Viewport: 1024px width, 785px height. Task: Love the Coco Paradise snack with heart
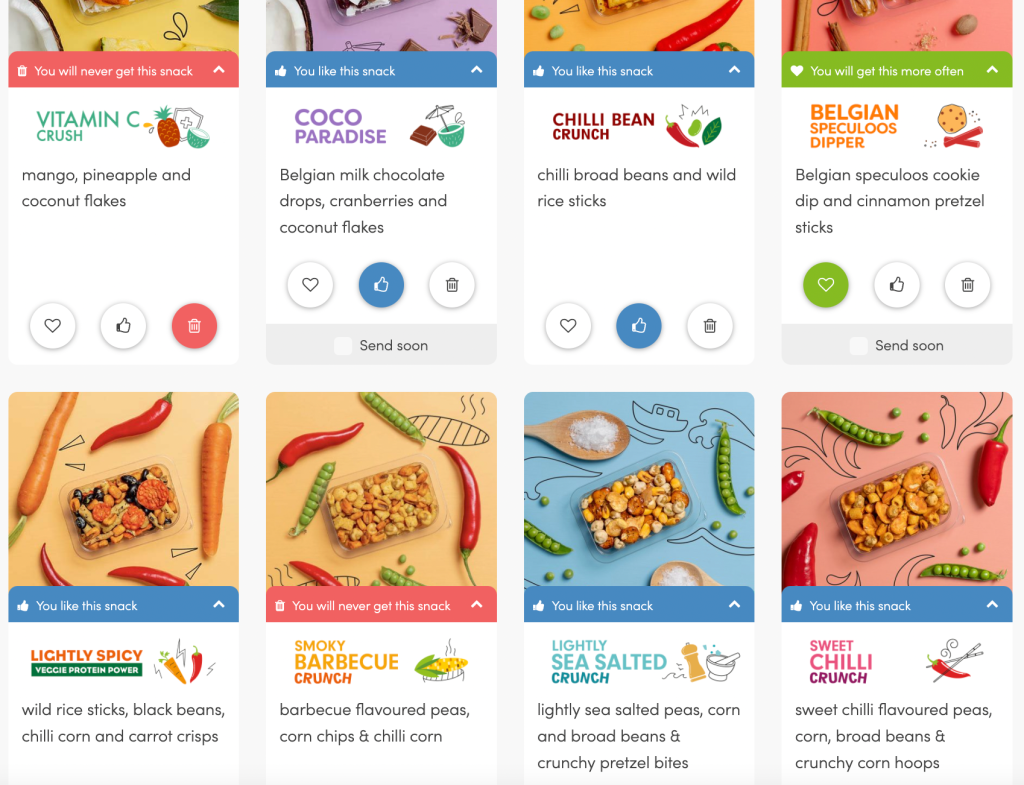coord(310,285)
